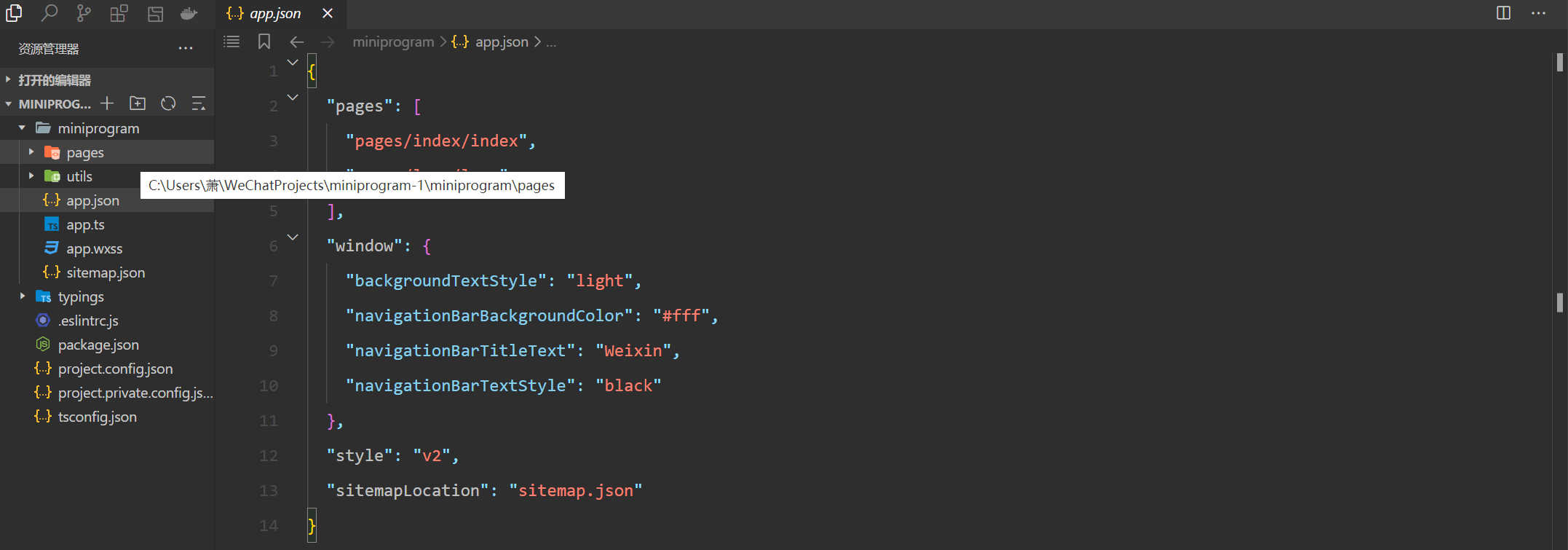The image size is (1568, 550).
Task: Go back with the left arrow
Action: (296, 42)
